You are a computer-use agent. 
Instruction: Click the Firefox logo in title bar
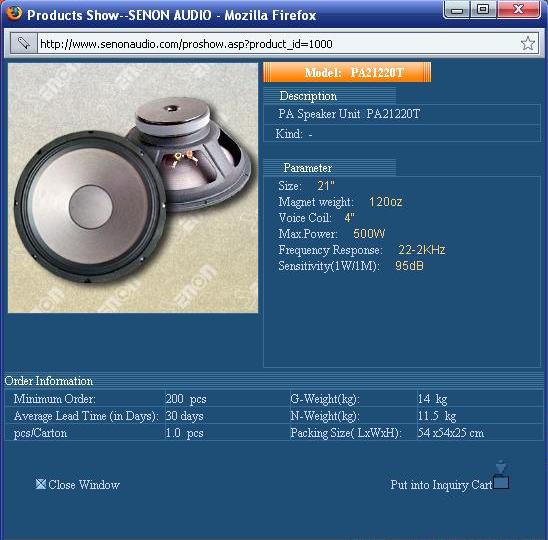pos(14,13)
